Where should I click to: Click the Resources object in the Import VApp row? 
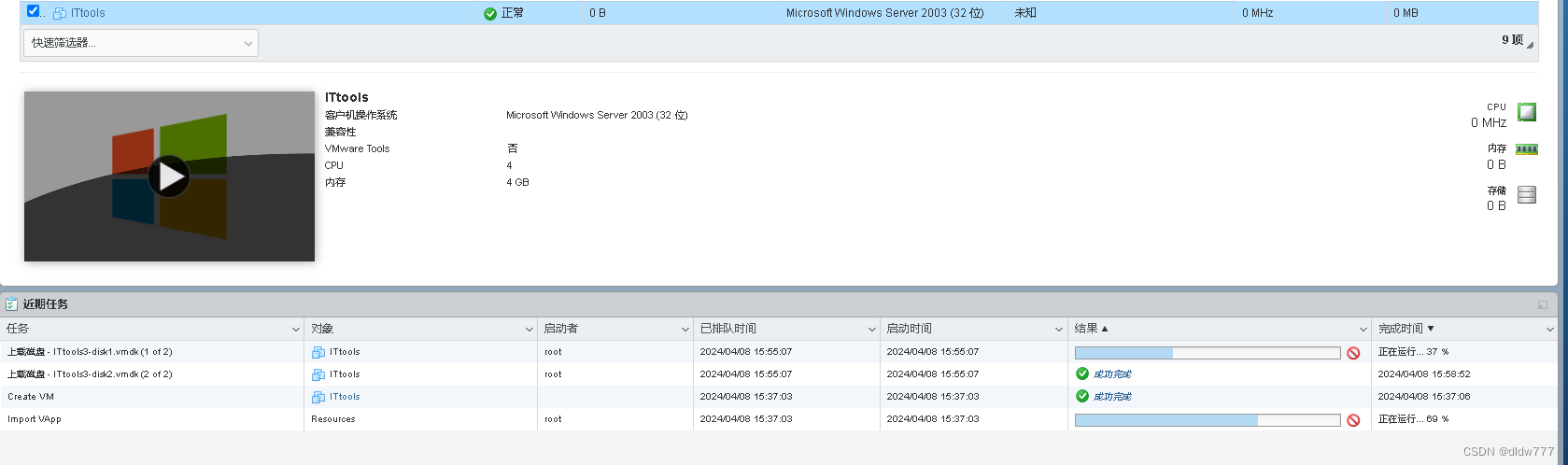333,419
